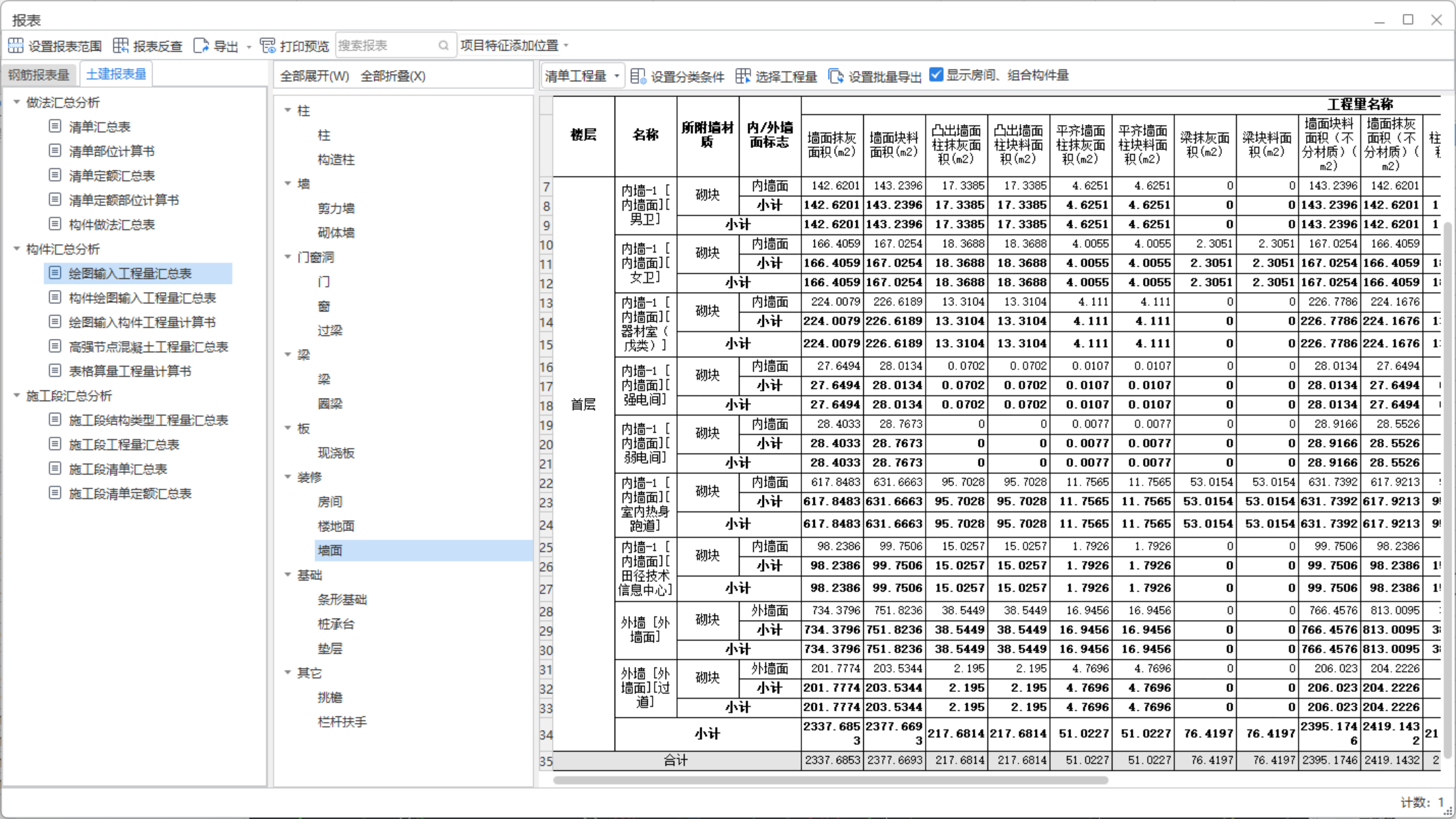Click the 报表反查 icon

121,45
